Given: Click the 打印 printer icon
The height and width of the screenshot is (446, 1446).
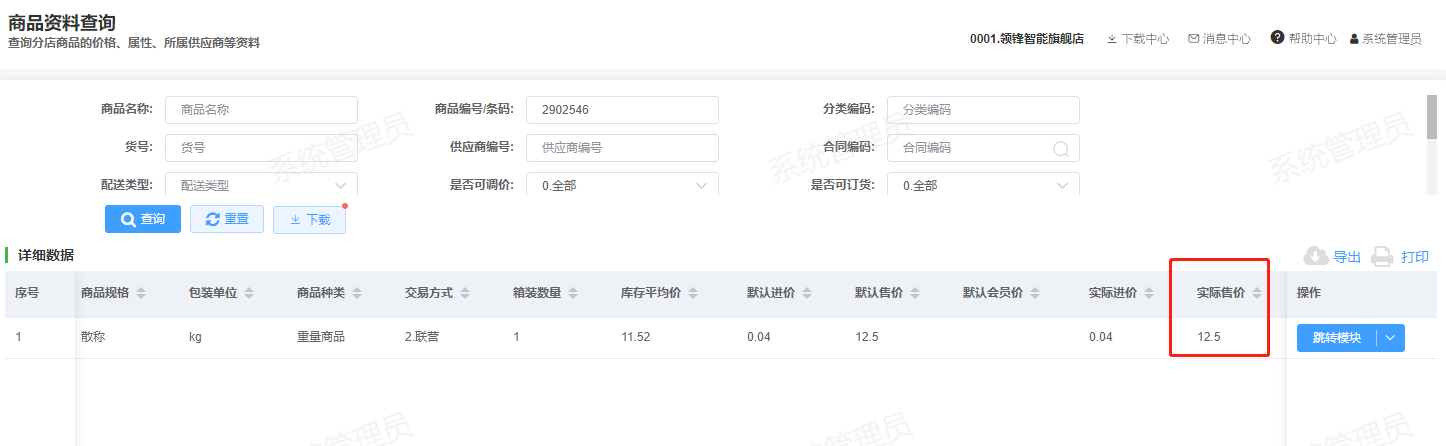Looking at the screenshot, I should 1382,257.
